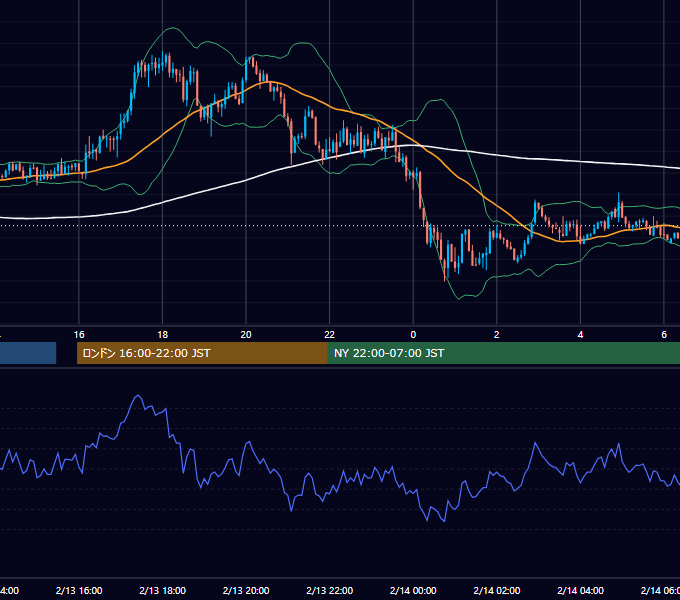Screen dimensions: 680x600
Task: Click the 6 hour axis label
Action: (664, 335)
